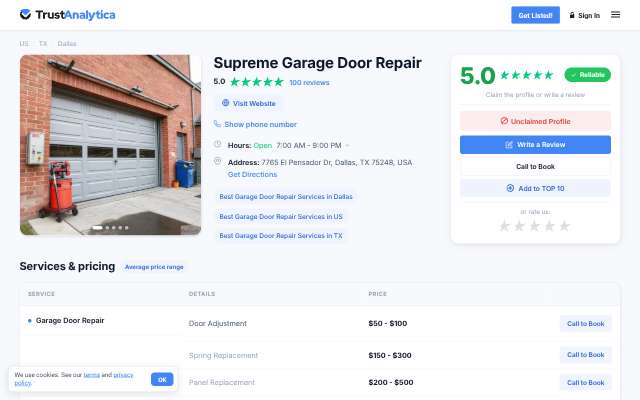Viewport: 640px width, 400px height.
Task: Click the phone icon beside Show phone number
Action: coord(217,124)
